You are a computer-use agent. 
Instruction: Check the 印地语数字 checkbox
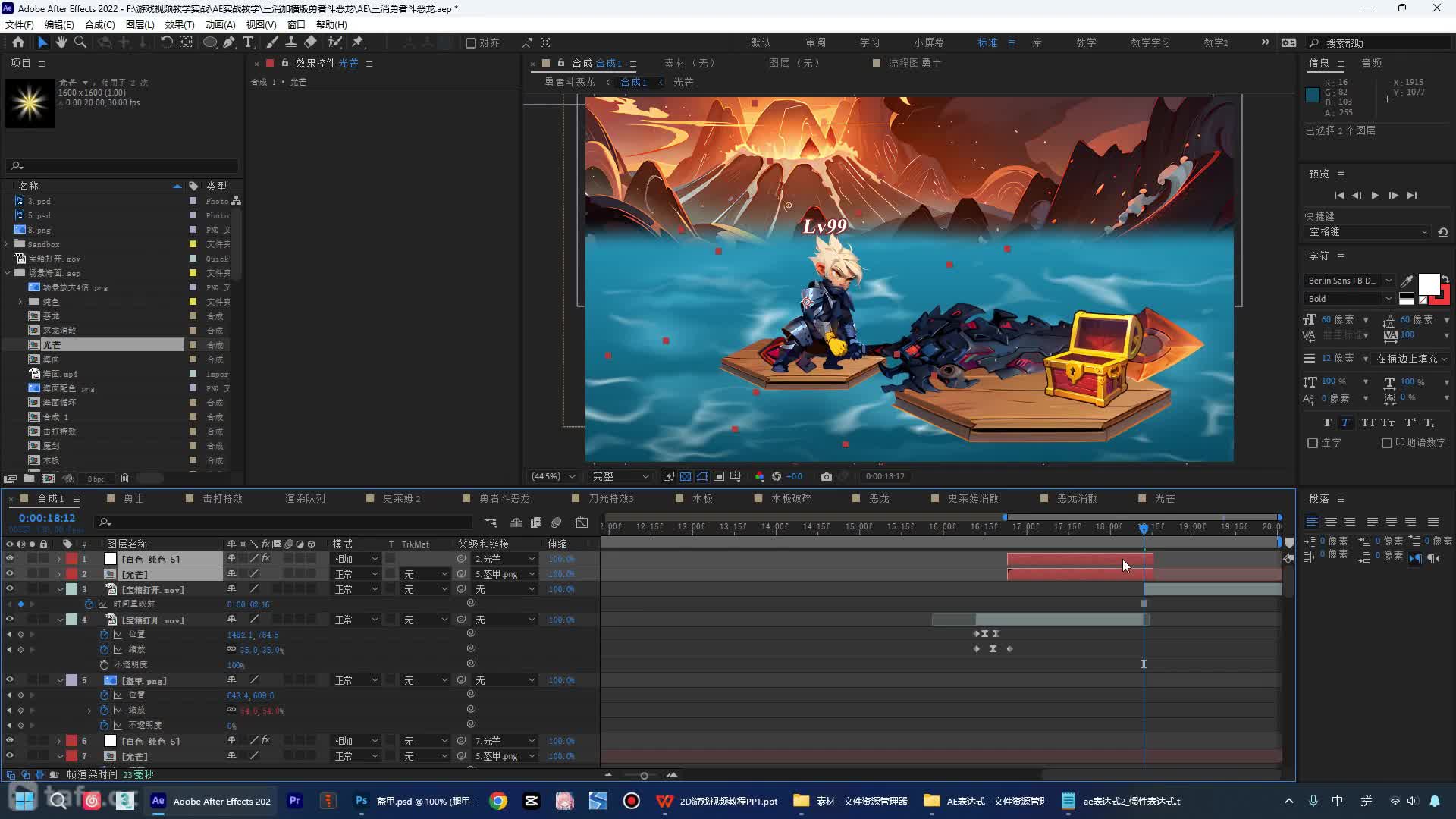1387,443
